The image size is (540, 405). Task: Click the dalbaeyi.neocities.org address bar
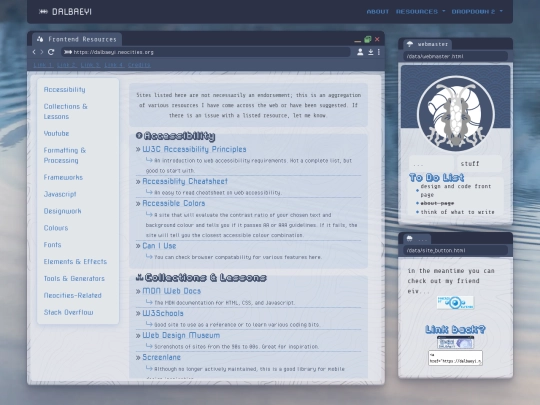coord(206,52)
